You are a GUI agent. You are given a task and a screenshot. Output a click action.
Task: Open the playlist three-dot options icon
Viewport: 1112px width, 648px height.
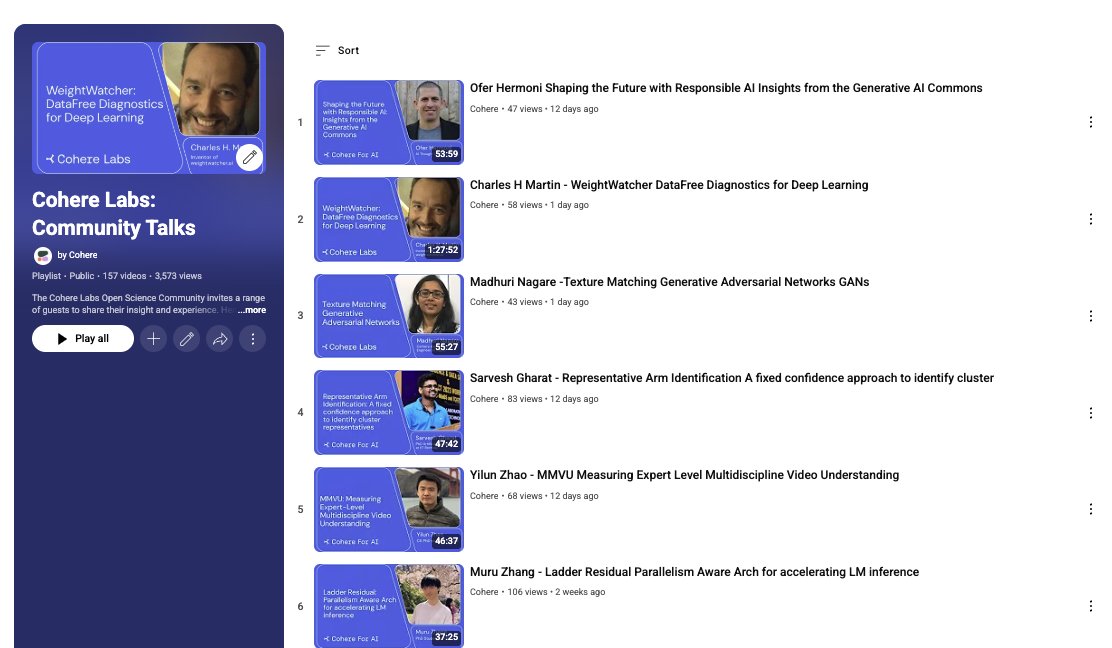click(x=252, y=338)
